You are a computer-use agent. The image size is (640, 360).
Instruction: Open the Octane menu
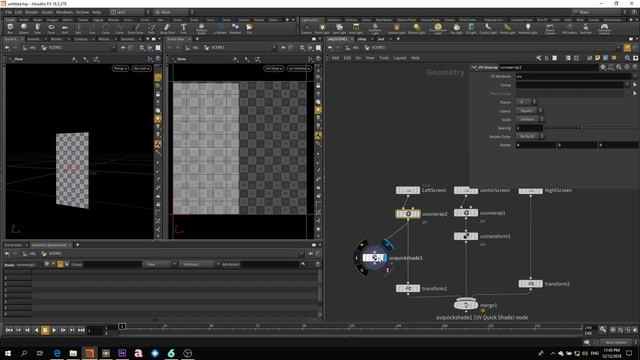[x=82, y=12]
